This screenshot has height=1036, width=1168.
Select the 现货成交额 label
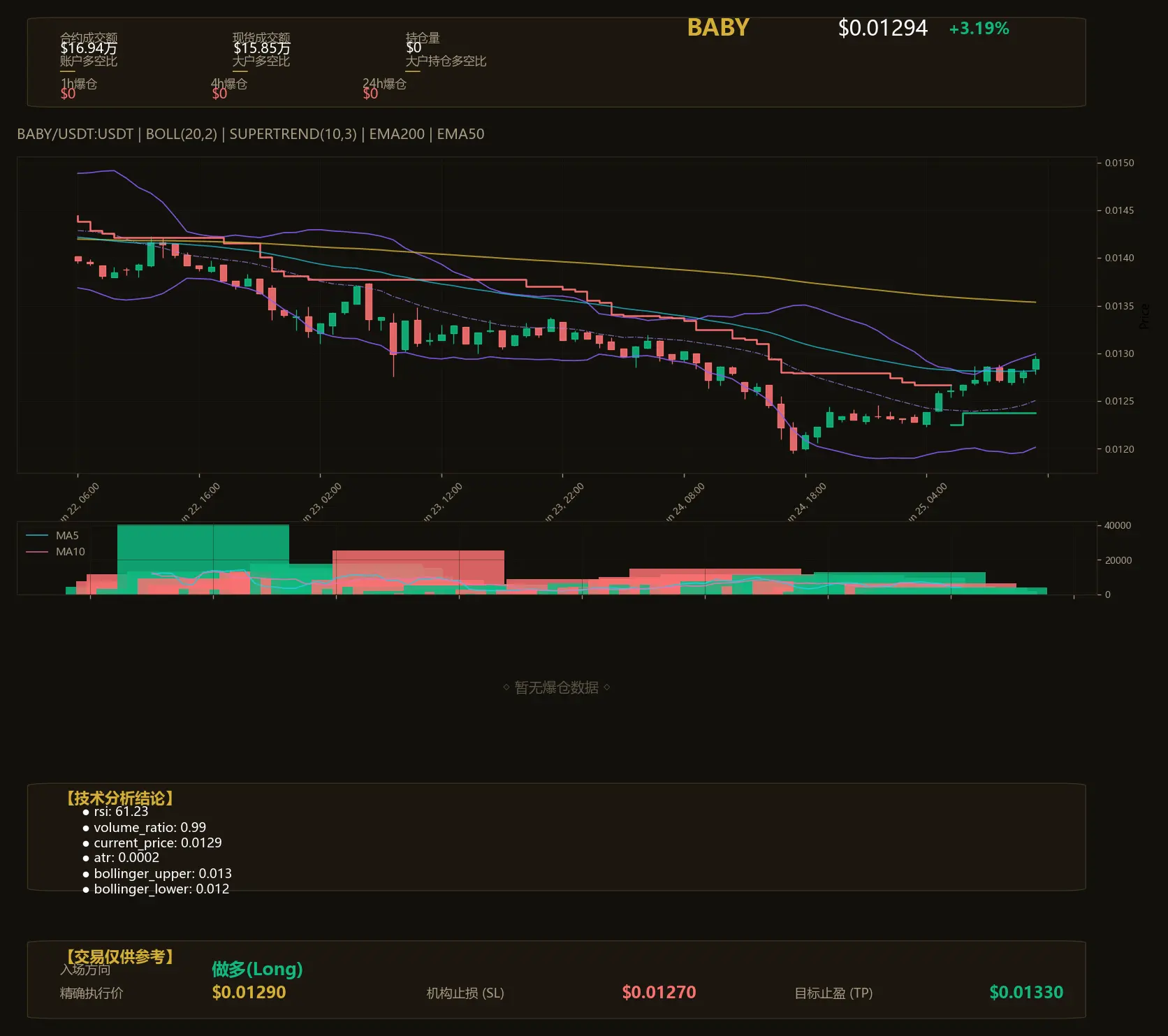coord(261,38)
